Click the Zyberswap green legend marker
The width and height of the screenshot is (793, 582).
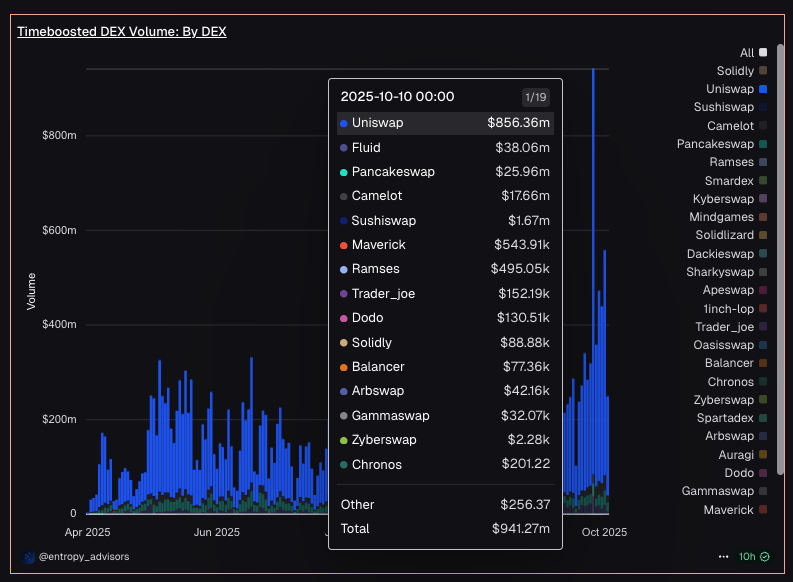763,400
